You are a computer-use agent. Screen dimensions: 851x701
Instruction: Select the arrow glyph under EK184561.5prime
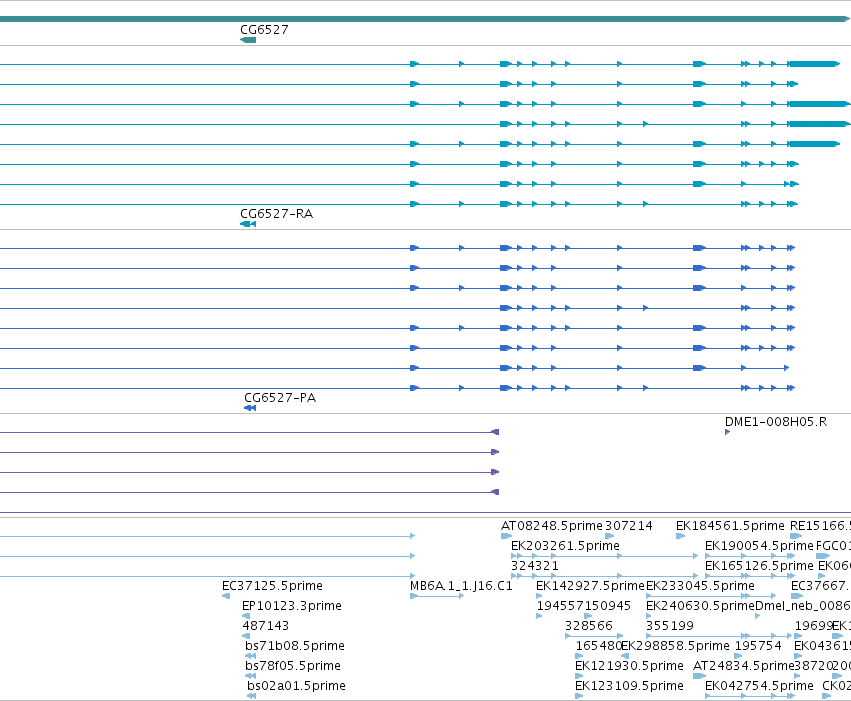pos(681,536)
